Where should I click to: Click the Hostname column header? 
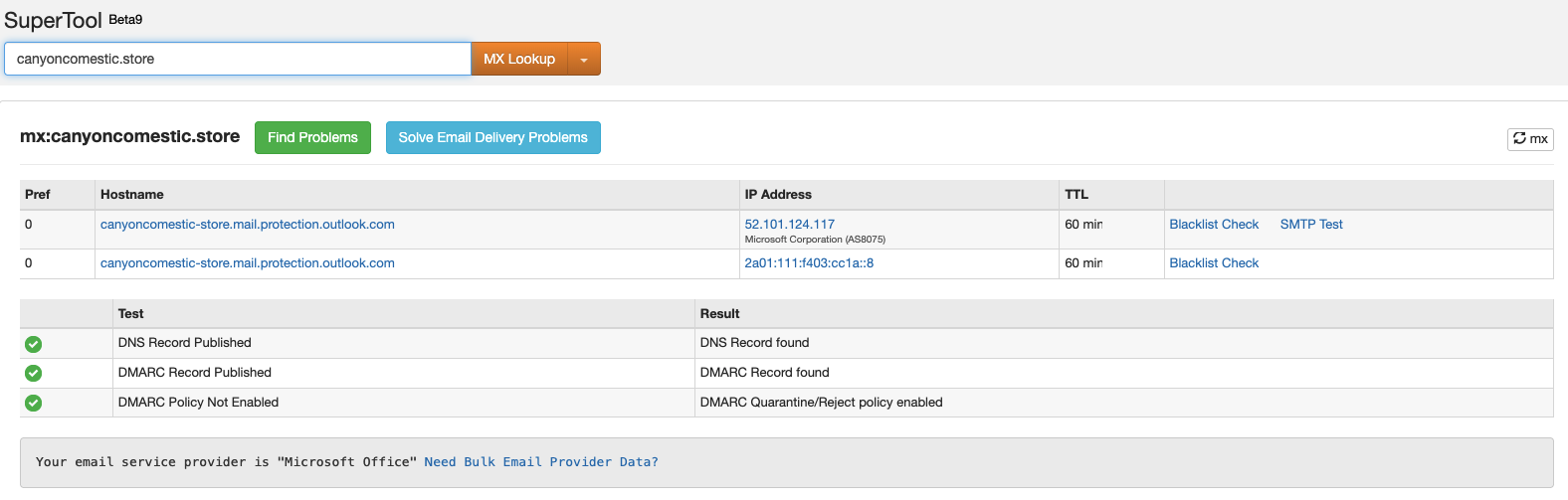pyautogui.click(x=131, y=195)
